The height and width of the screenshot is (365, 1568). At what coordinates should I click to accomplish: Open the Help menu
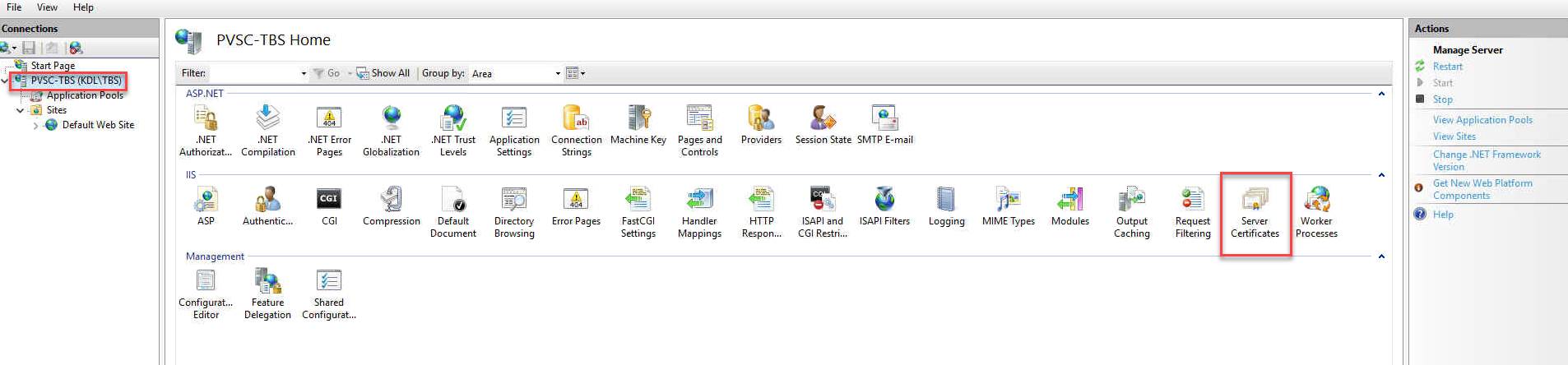coord(83,7)
